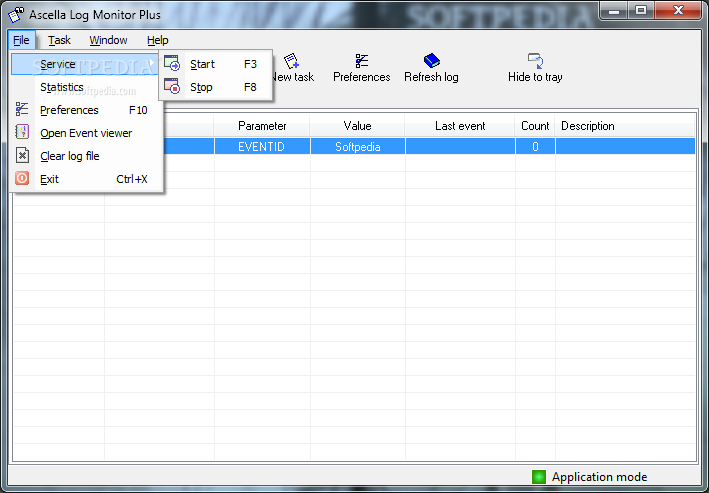
Task: Open the File menu
Action: pyautogui.click(x=21, y=40)
